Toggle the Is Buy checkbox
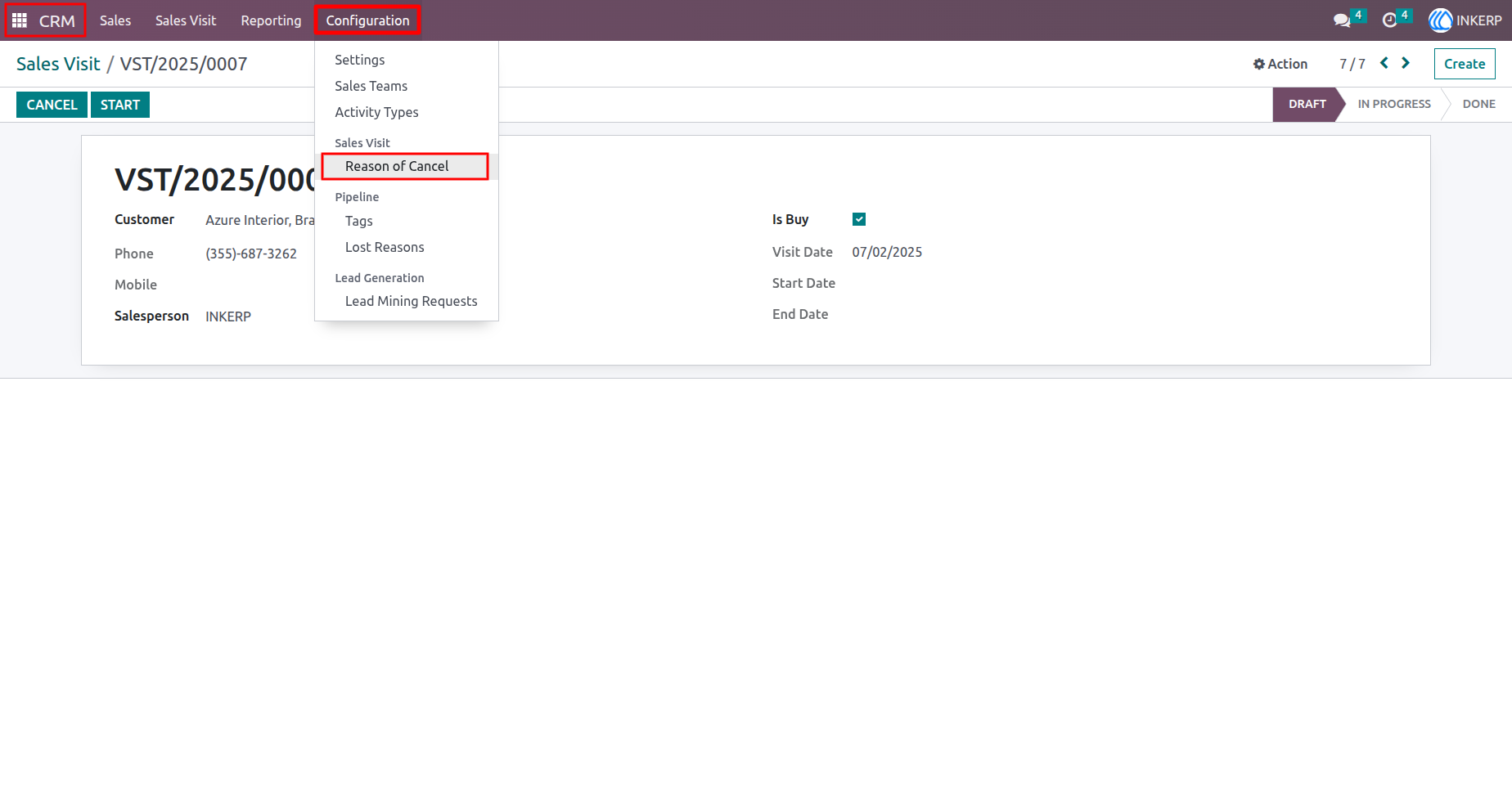This screenshot has width=1512, height=790. point(859,219)
